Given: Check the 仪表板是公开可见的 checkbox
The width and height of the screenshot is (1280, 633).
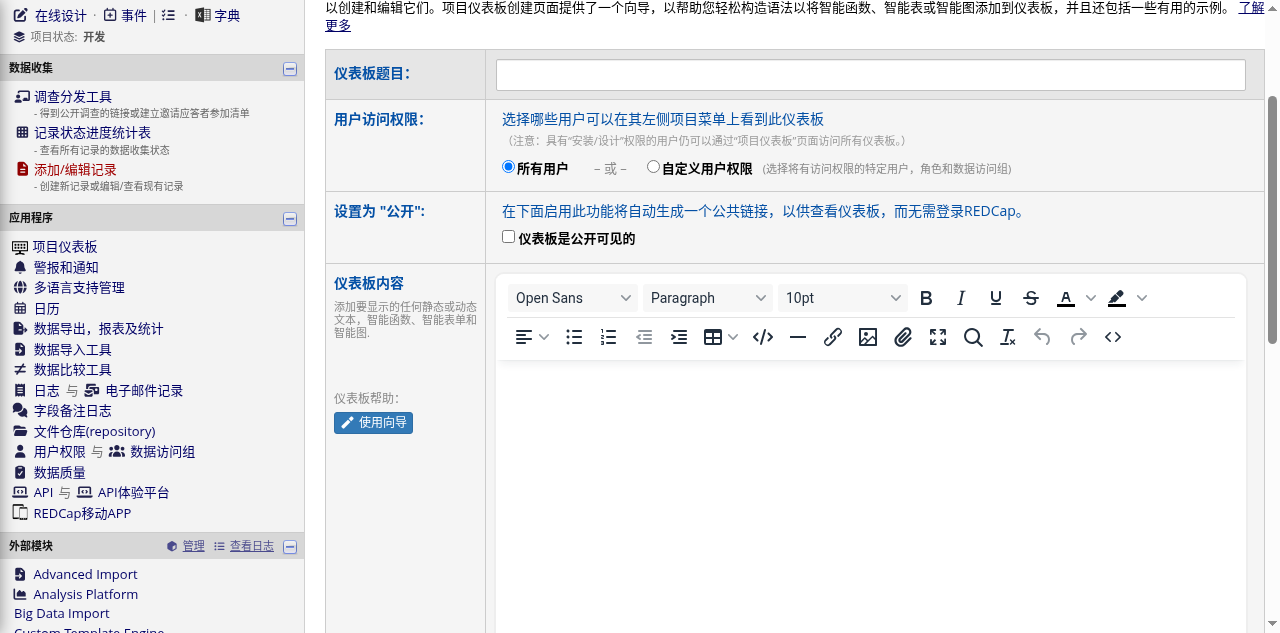Looking at the screenshot, I should [508, 237].
